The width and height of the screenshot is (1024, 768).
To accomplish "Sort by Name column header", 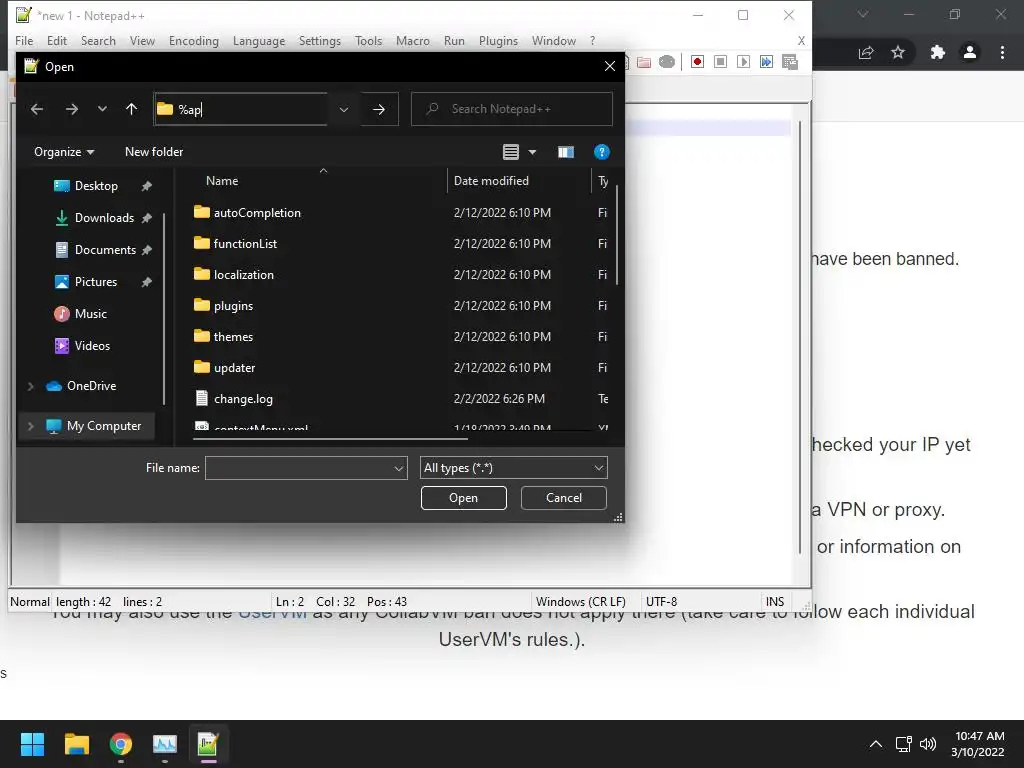I will [221, 181].
